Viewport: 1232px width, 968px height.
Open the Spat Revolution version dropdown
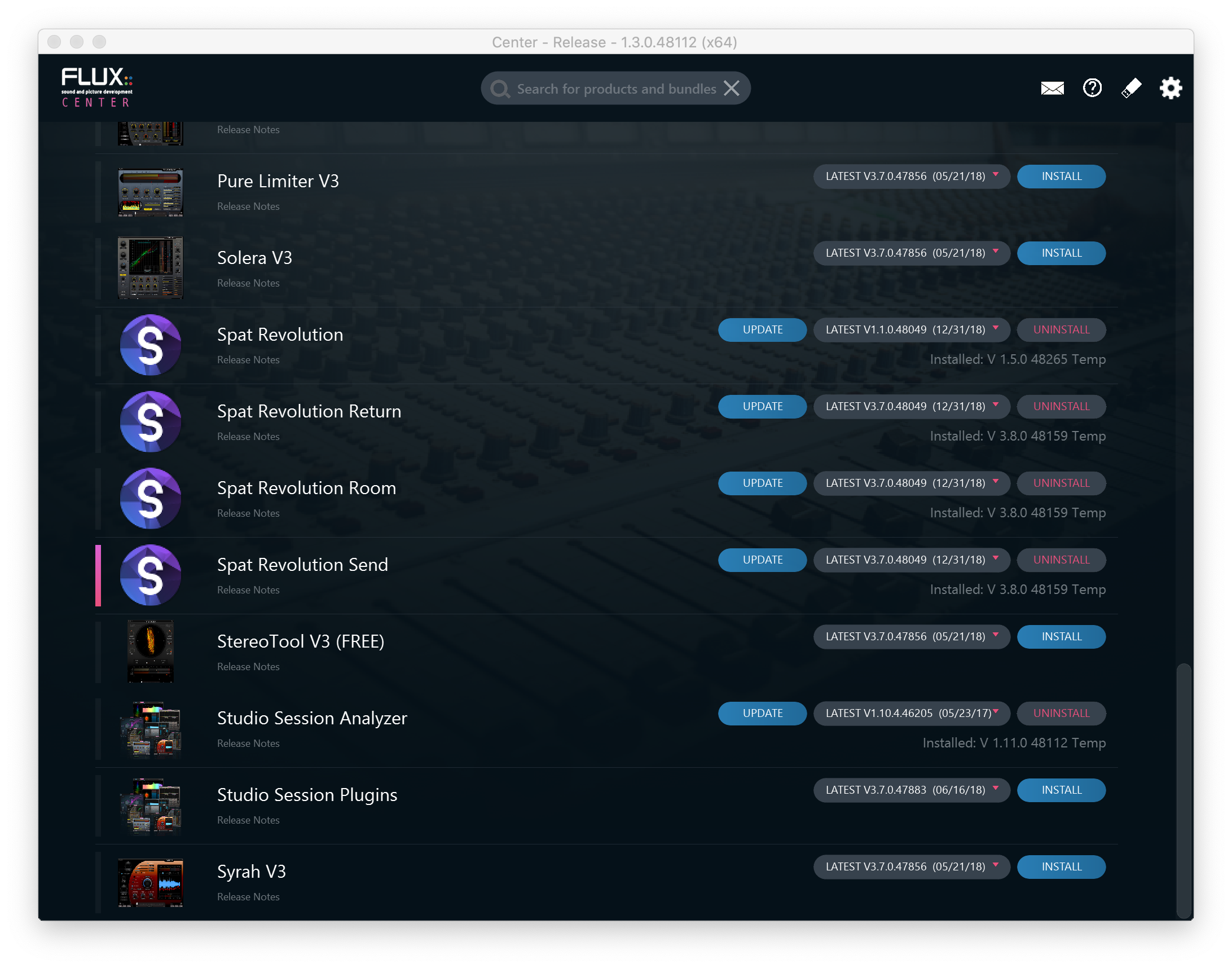911,330
